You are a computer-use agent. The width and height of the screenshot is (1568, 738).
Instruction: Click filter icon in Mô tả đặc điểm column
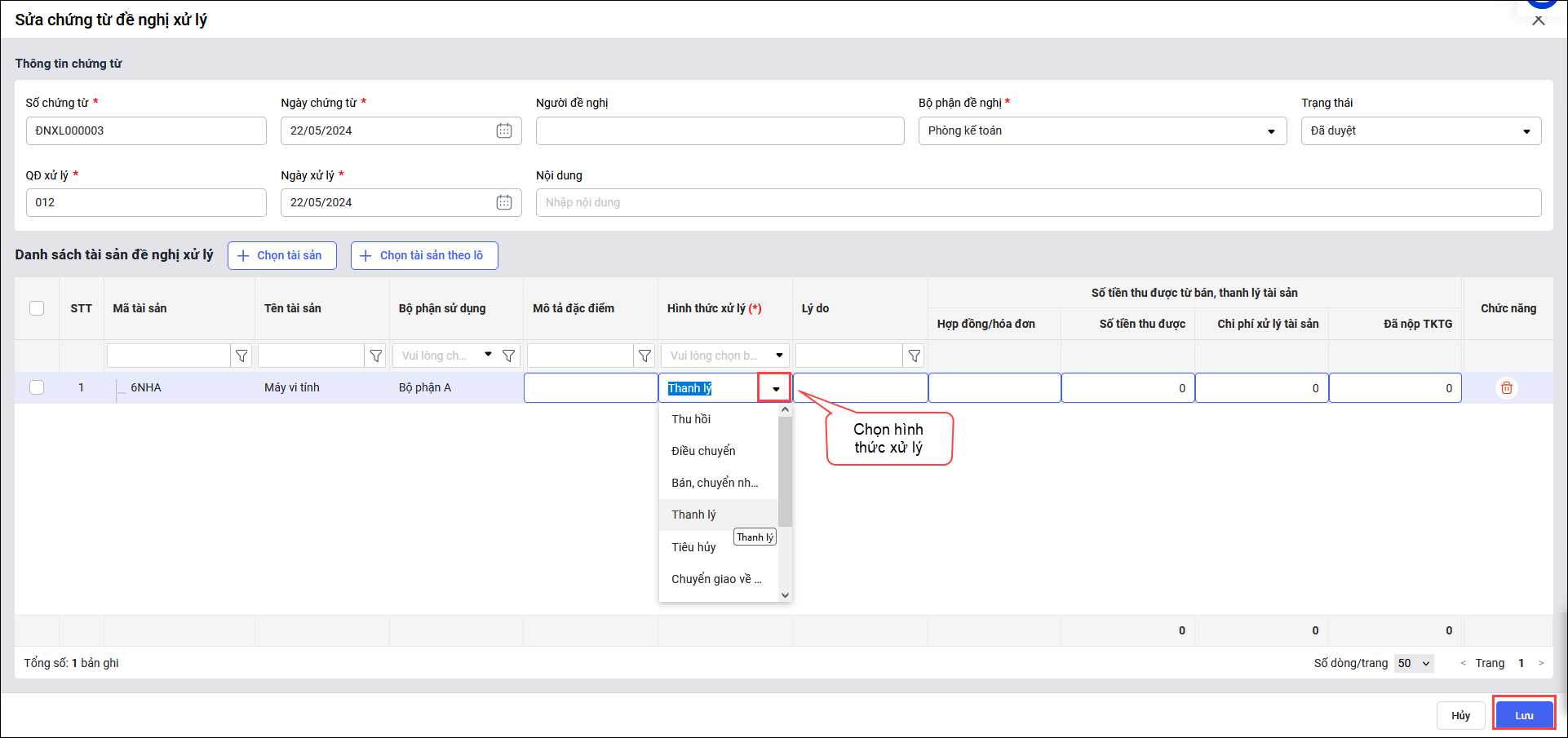click(644, 356)
